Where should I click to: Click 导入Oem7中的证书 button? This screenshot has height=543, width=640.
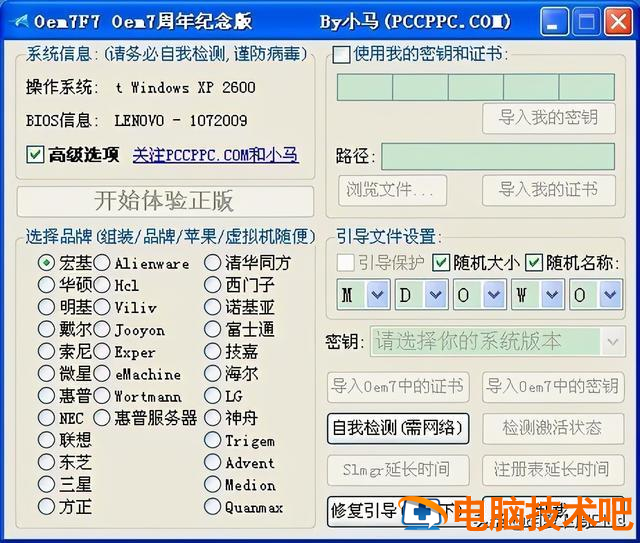[x=398, y=386]
